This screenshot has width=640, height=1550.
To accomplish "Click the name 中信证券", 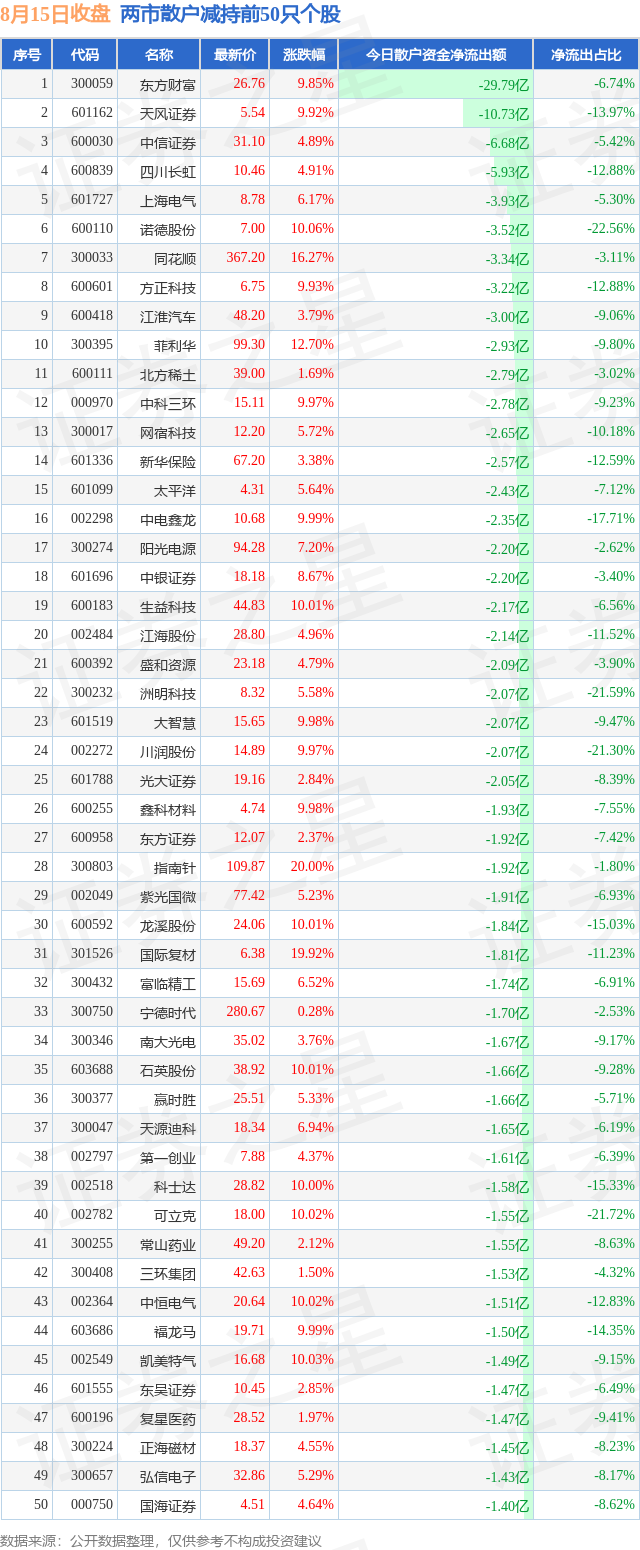I will (168, 142).
